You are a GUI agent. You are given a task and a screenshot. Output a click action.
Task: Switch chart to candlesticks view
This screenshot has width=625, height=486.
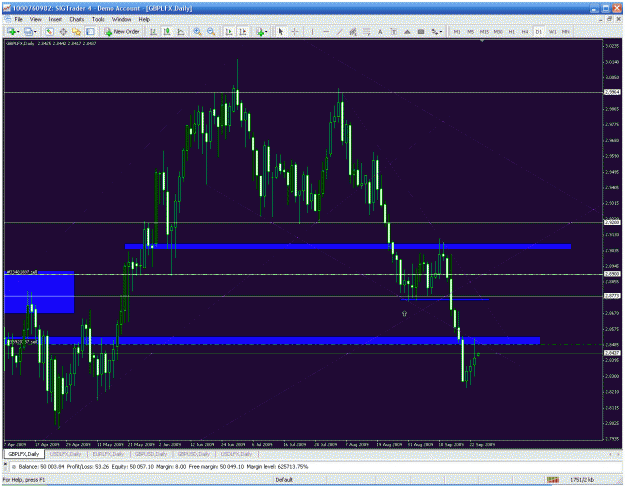tap(167, 32)
